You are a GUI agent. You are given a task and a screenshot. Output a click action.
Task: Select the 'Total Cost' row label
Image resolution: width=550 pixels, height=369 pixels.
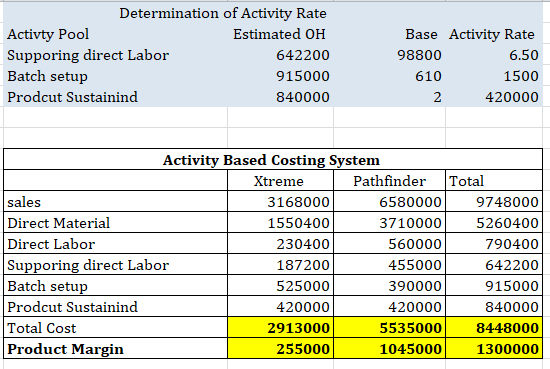41,328
